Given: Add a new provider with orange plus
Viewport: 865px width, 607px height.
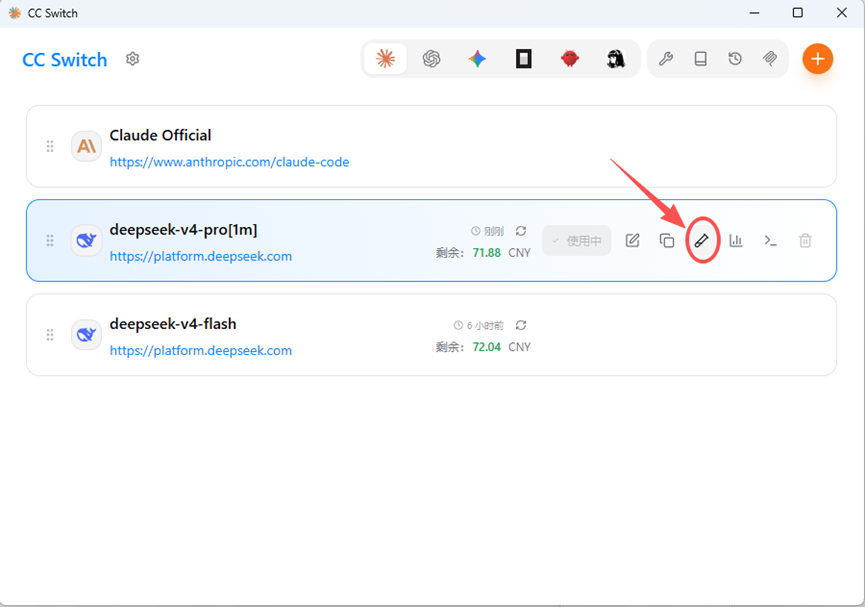Looking at the screenshot, I should (x=818, y=58).
